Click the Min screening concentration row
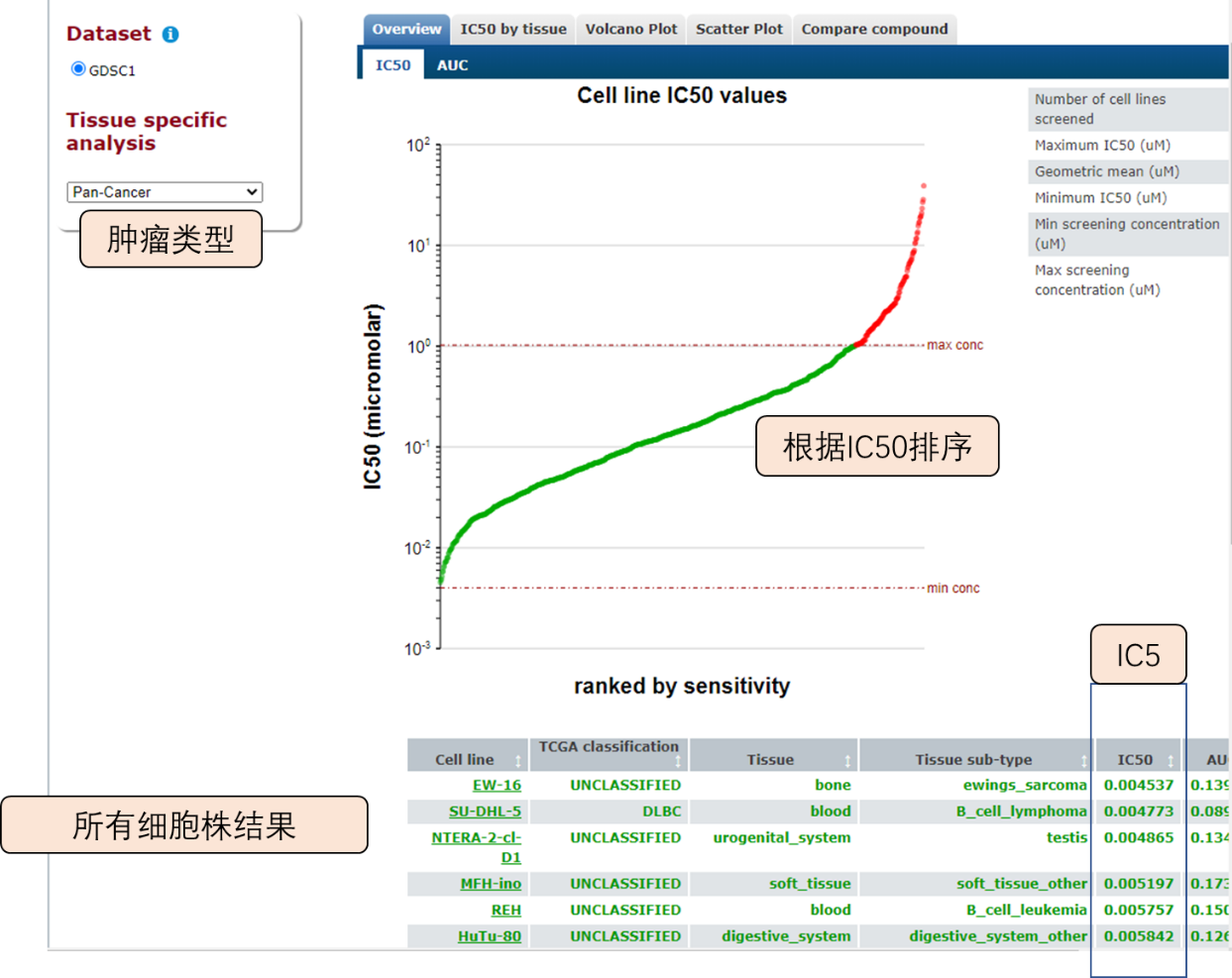This screenshot has height=978, width=1232. [1128, 234]
